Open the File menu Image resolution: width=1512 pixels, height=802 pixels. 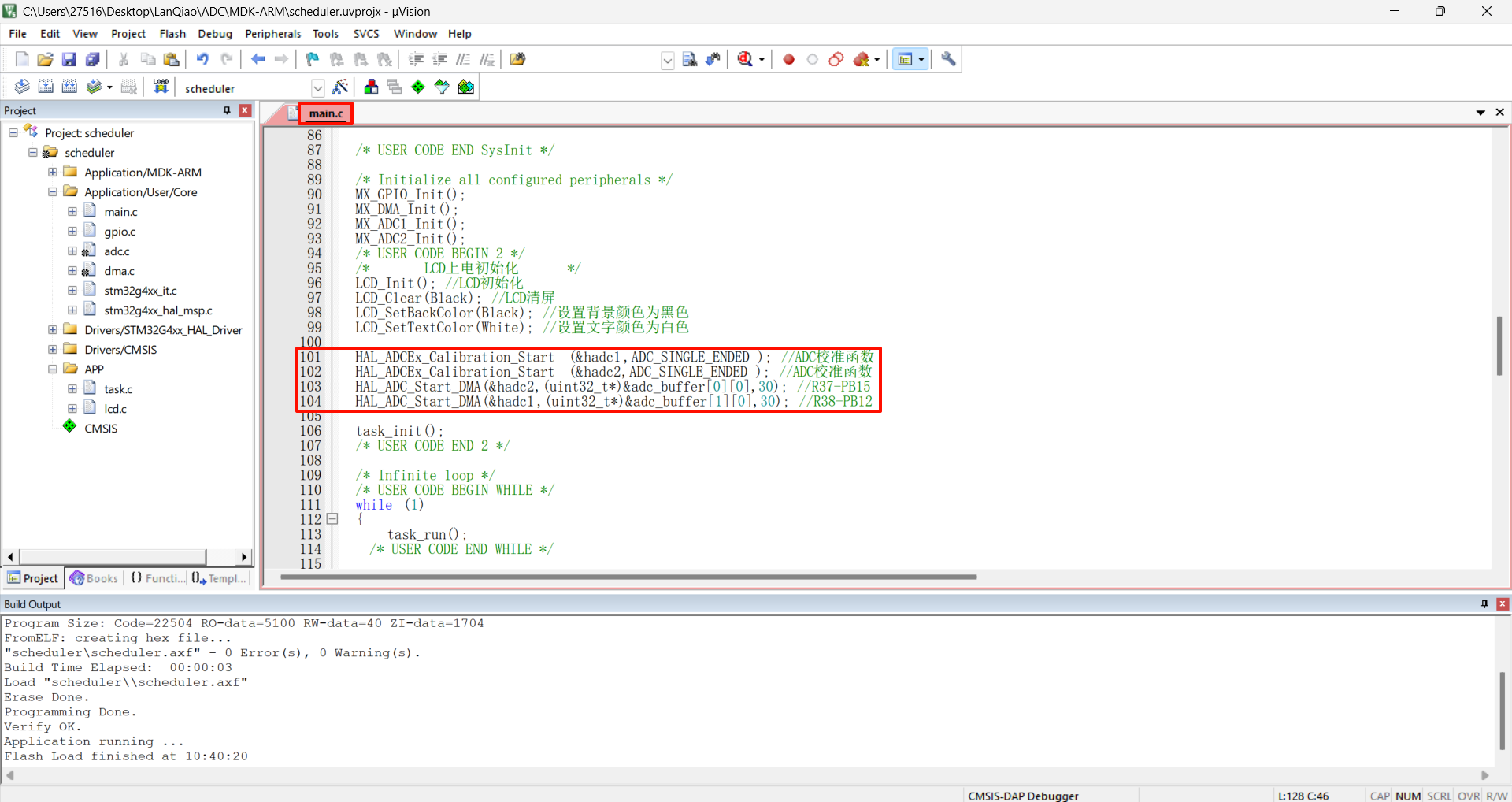point(17,34)
